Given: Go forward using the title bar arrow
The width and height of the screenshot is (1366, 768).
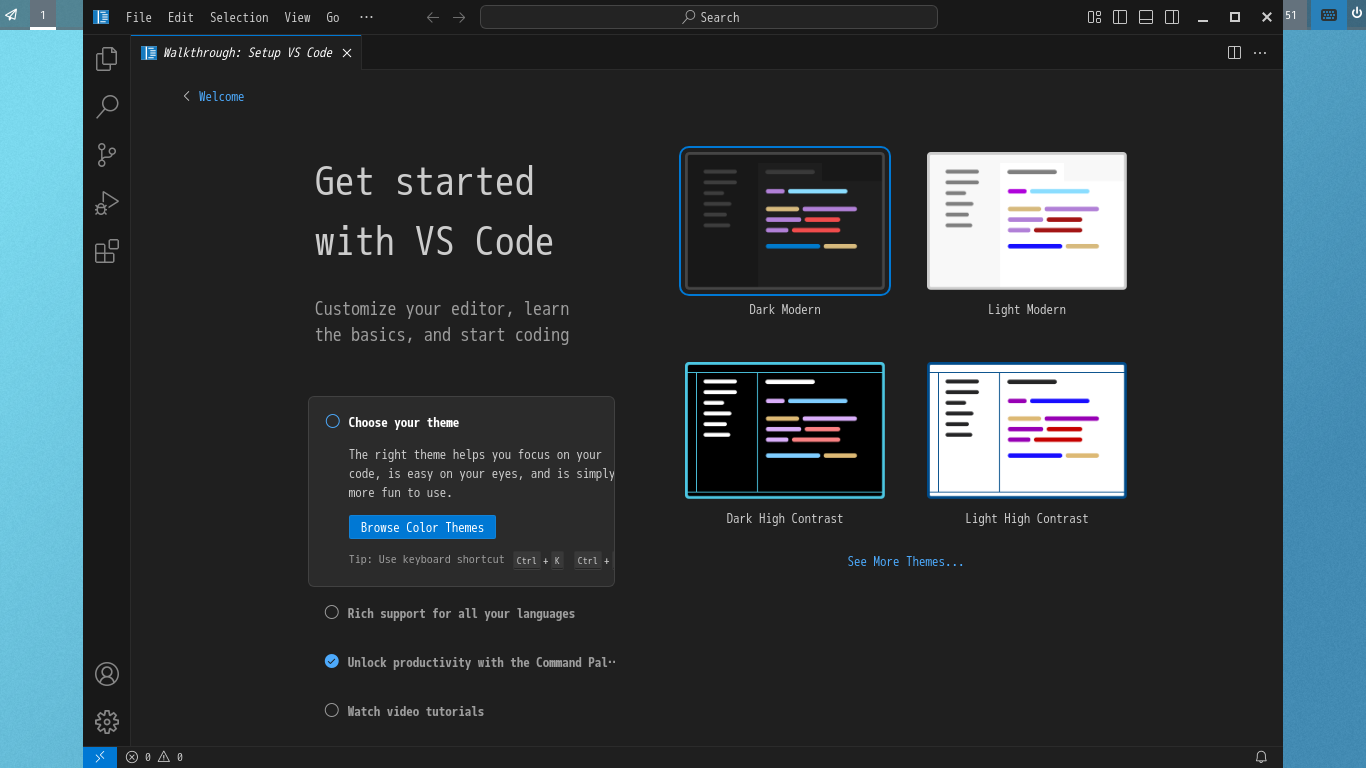Looking at the screenshot, I should pyautogui.click(x=459, y=17).
